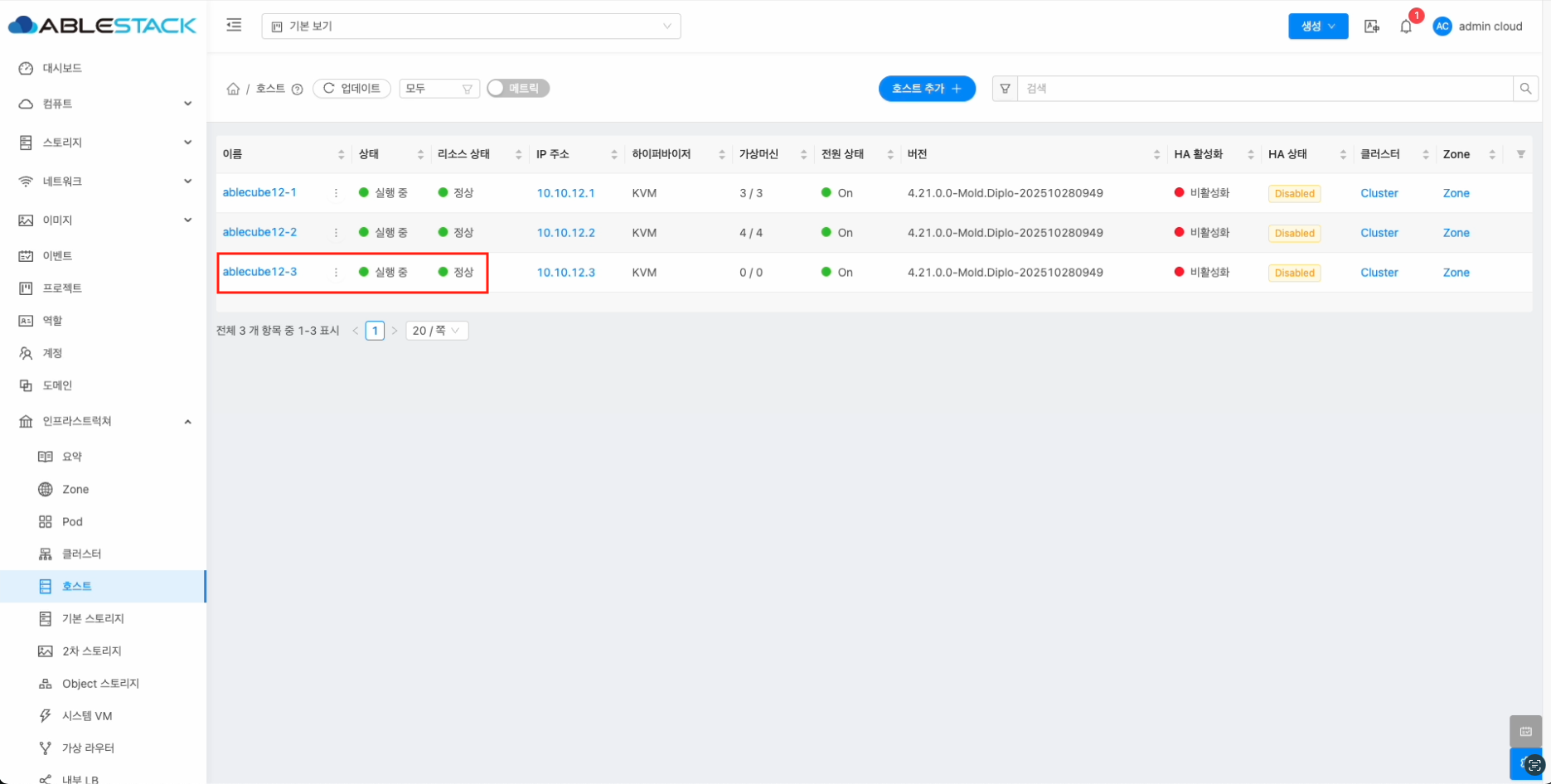The image size is (1551, 784).
Task: Open the 기본 보기 view dropdown
Action: [x=471, y=27]
